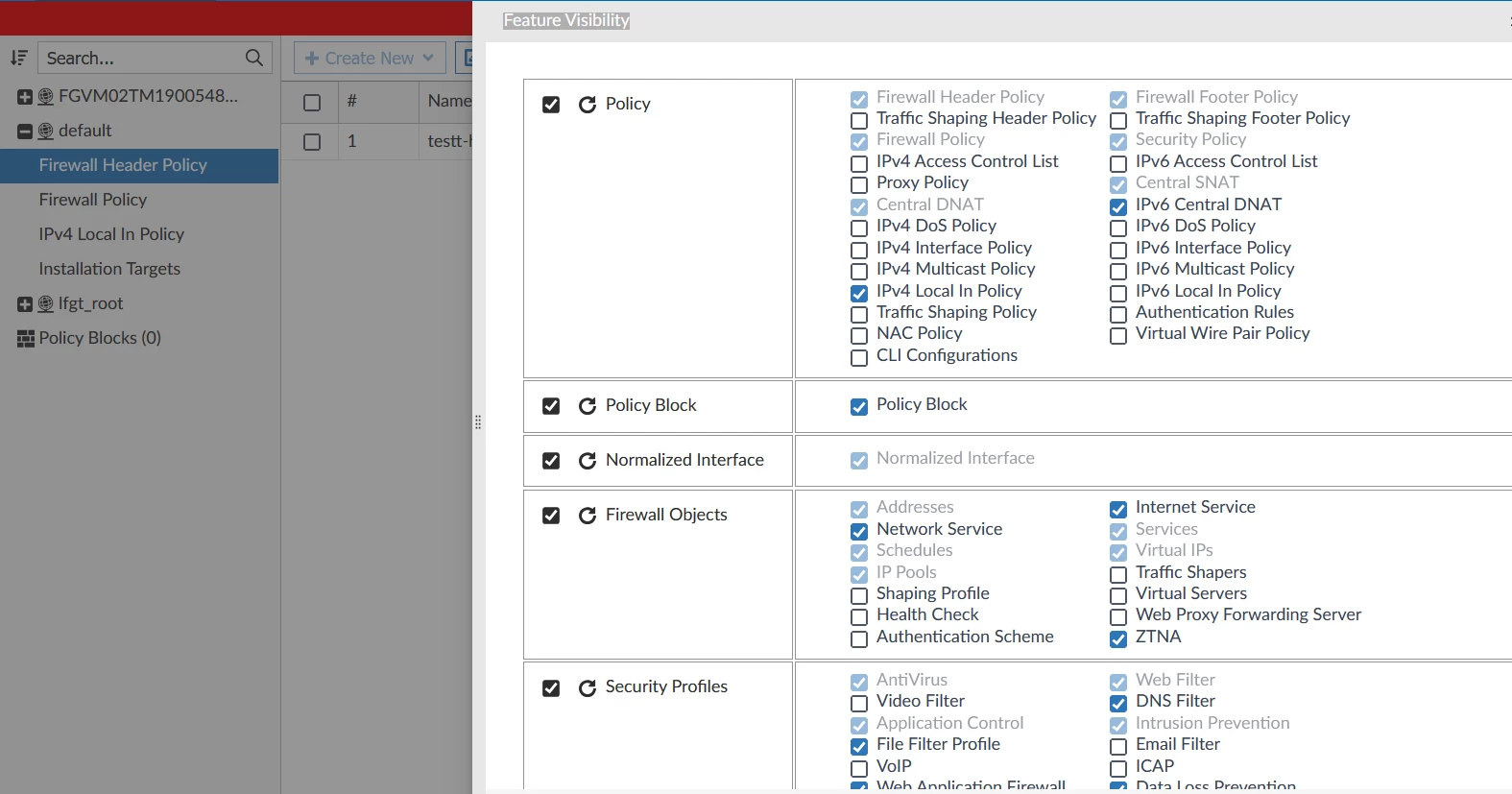Click the reset icon next to Normalized Interface
1512x794 pixels.
588,461
